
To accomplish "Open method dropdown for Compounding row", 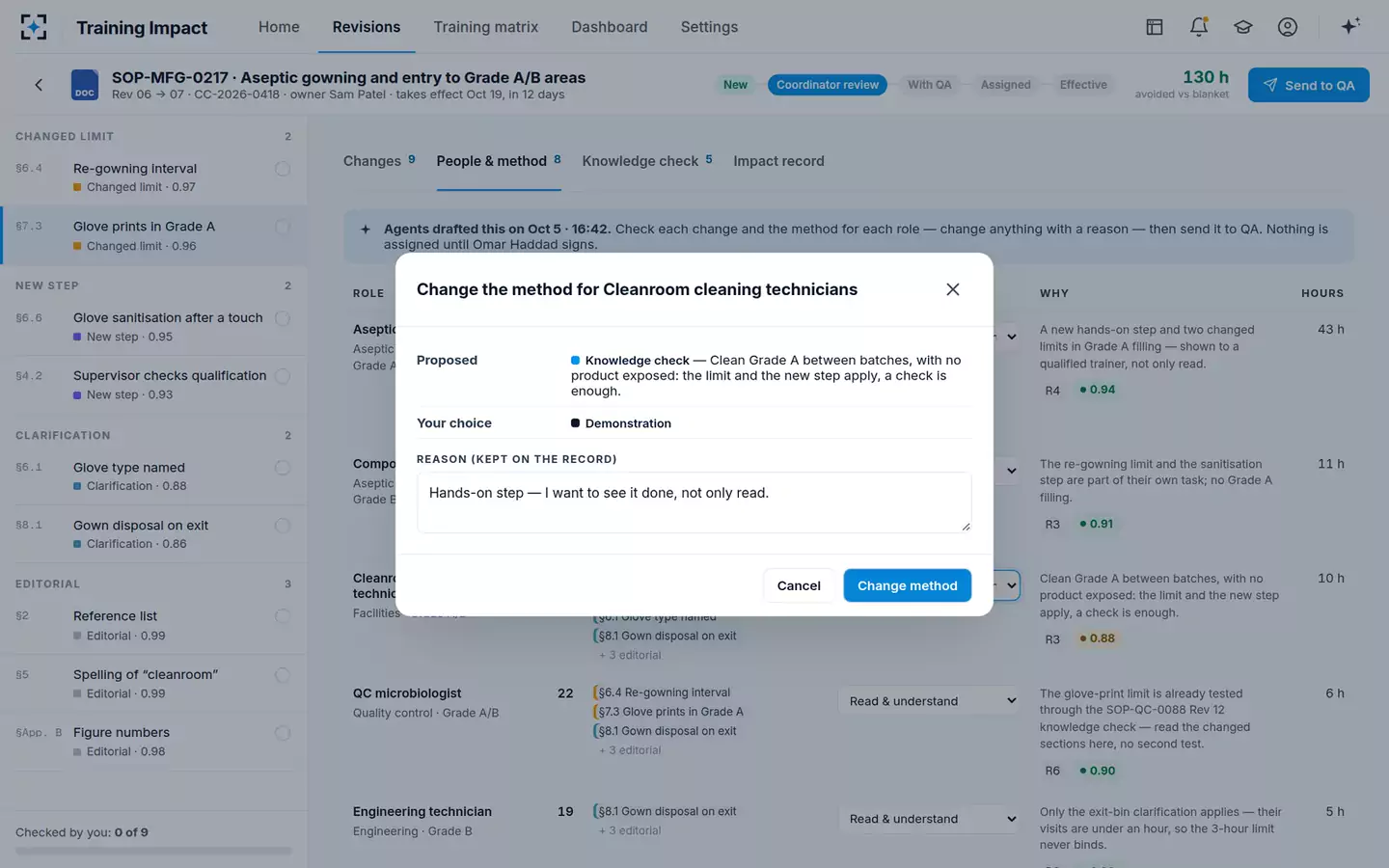I will (1007, 471).
